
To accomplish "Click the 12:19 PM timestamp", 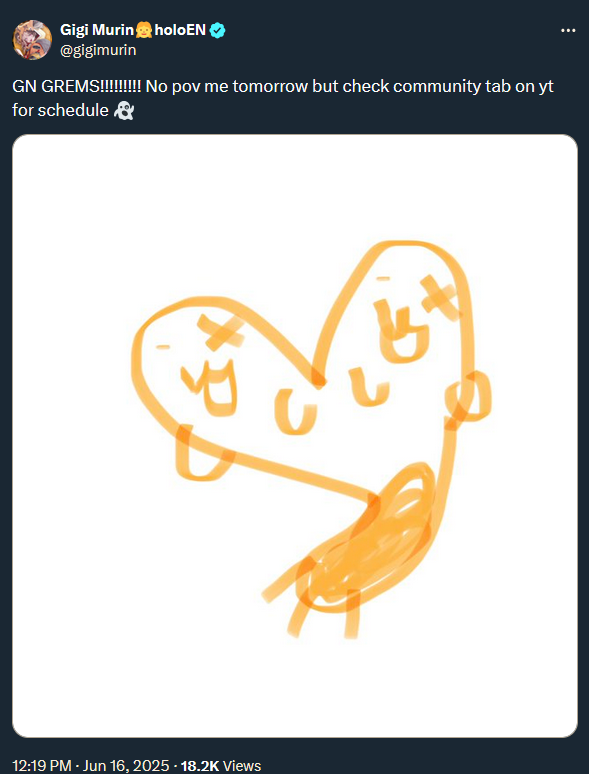I will click(42, 766).
